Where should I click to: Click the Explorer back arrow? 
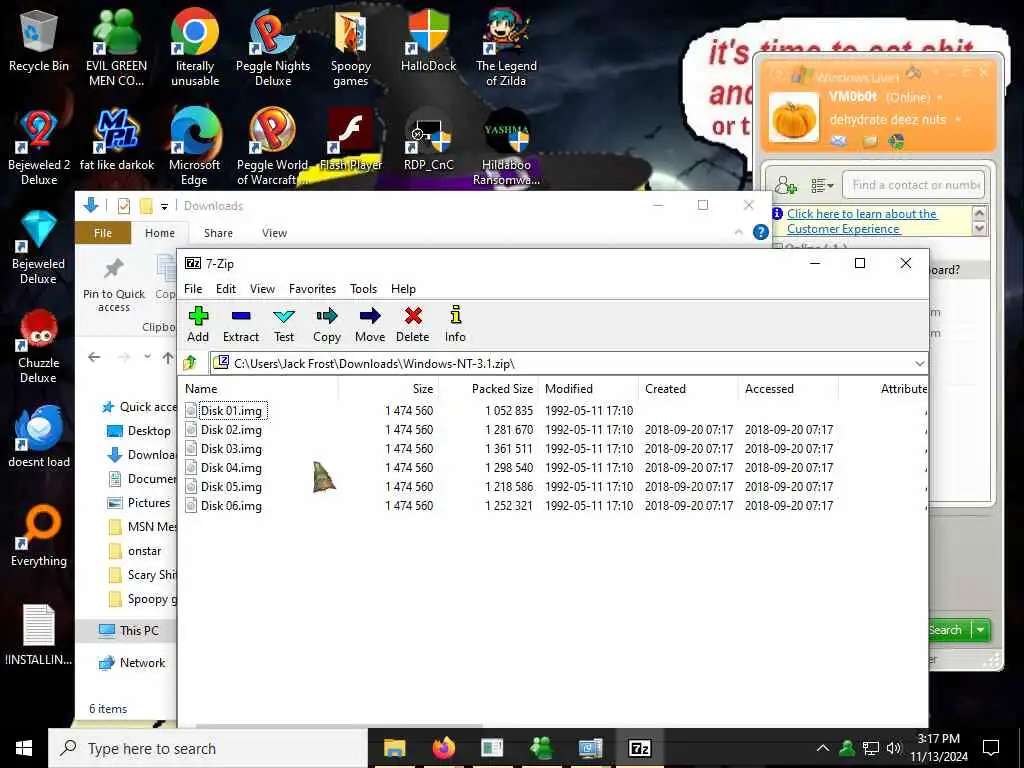[x=94, y=357]
